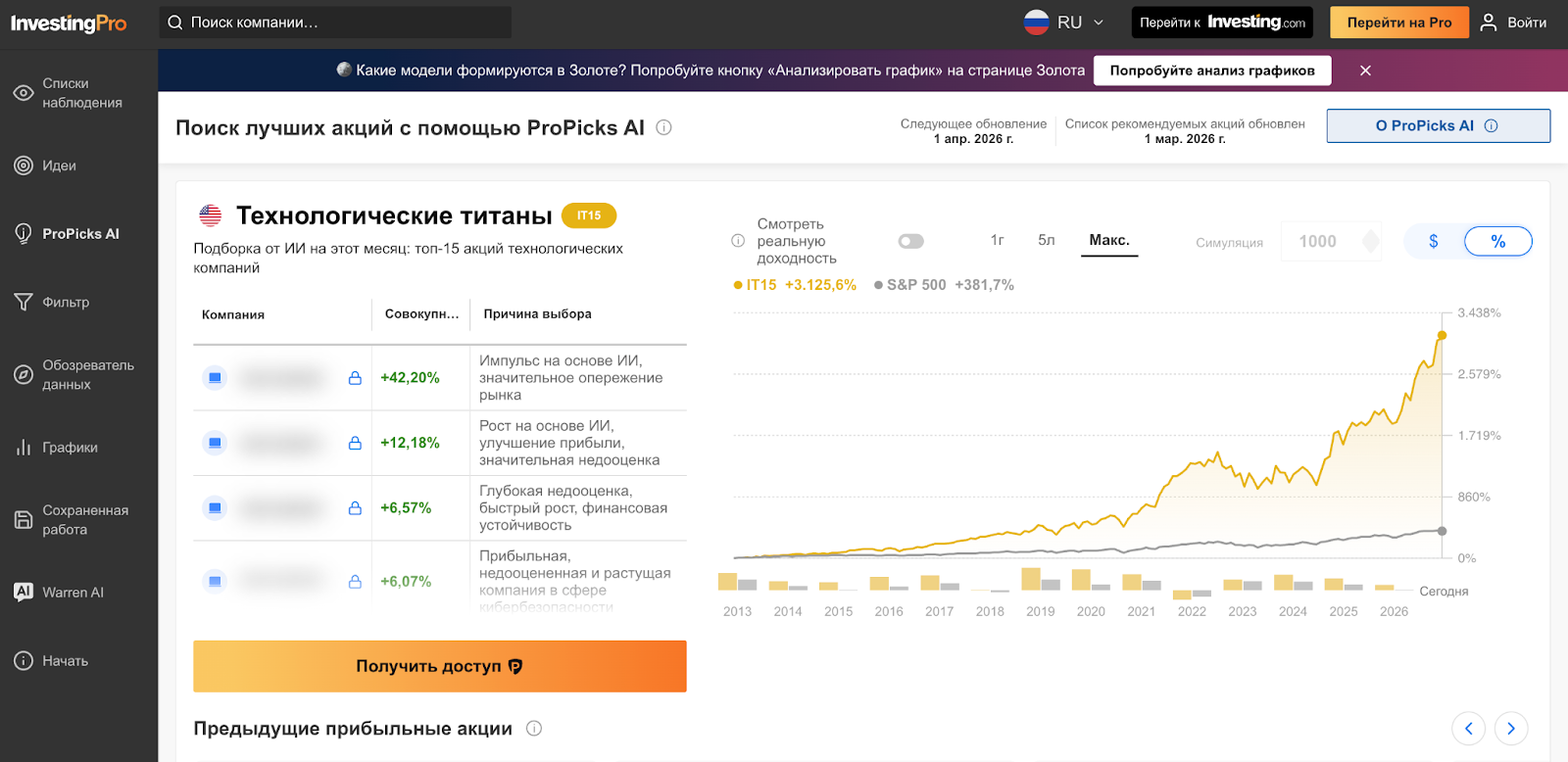Click the simulation amount field
This screenshot has height=762, width=1568.
[x=1318, y=241]
